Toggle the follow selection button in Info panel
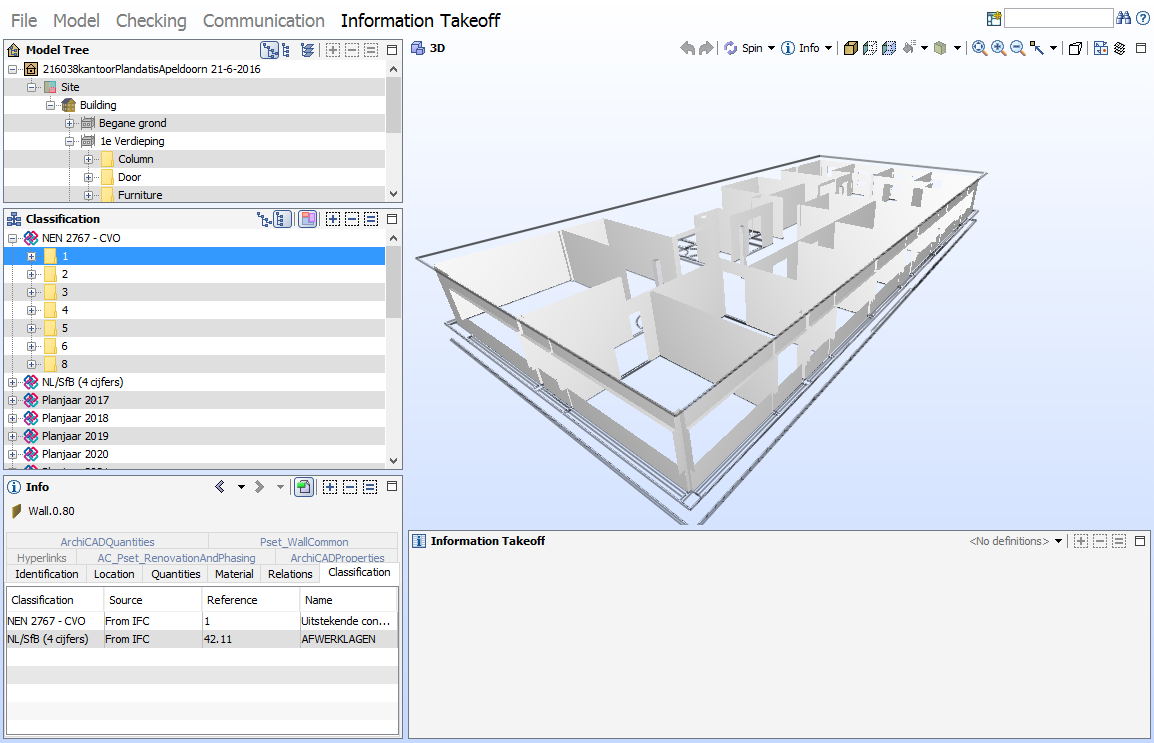Image resolution: width=1154 pixels, height=743 pixels. (304, 487)
